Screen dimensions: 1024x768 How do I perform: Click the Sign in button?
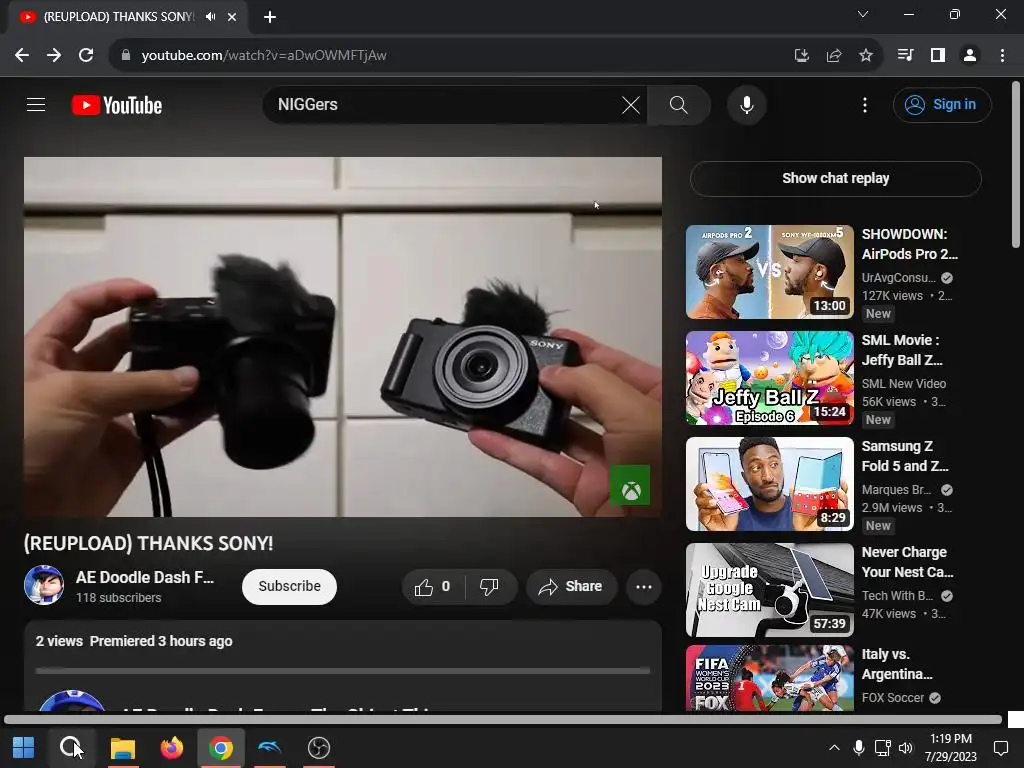pyautogui.click(x=942, y=104)
